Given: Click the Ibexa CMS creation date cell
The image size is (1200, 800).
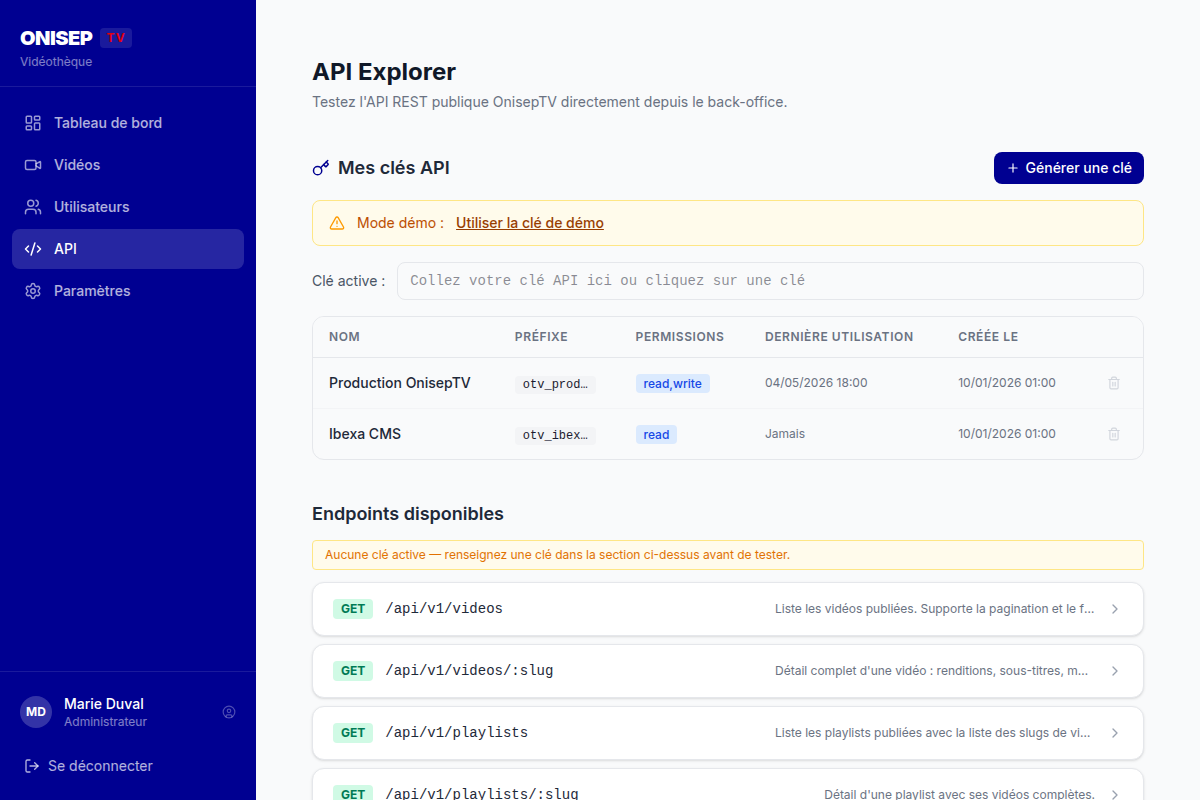Looking at the screenshot, I should coord(1007,434).
